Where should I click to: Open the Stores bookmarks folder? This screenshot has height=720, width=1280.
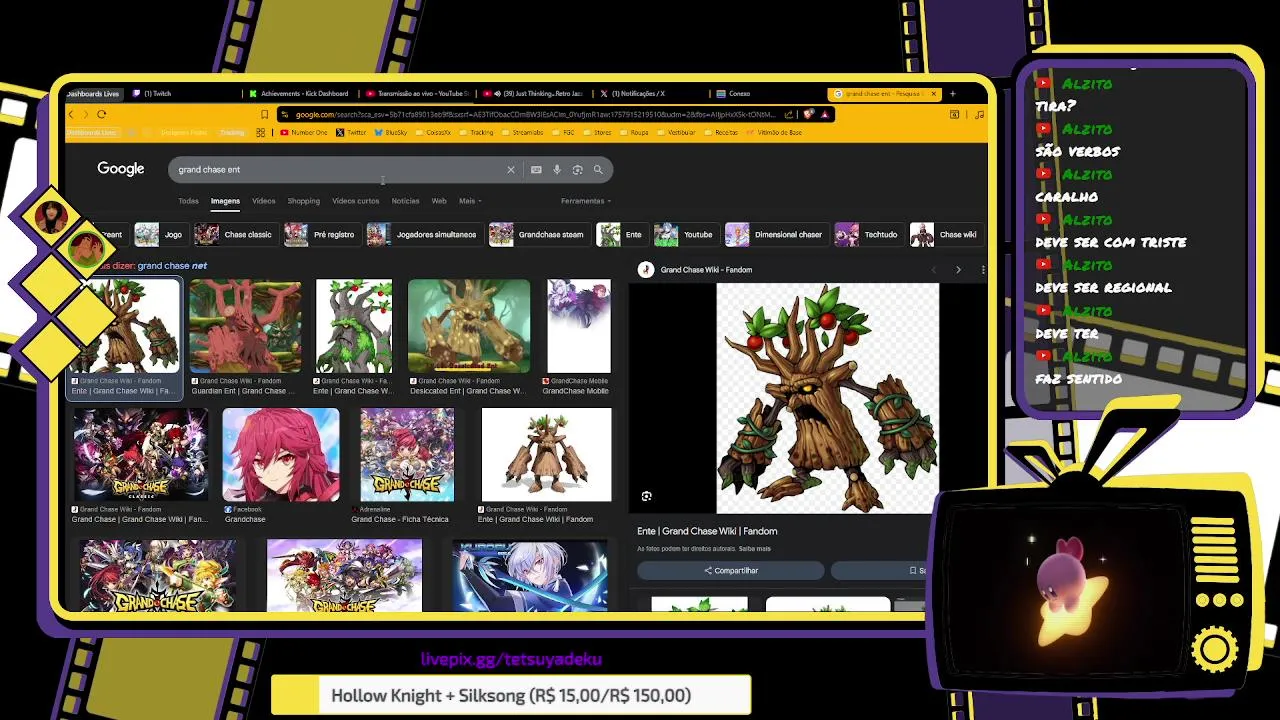tap(597, 132)
